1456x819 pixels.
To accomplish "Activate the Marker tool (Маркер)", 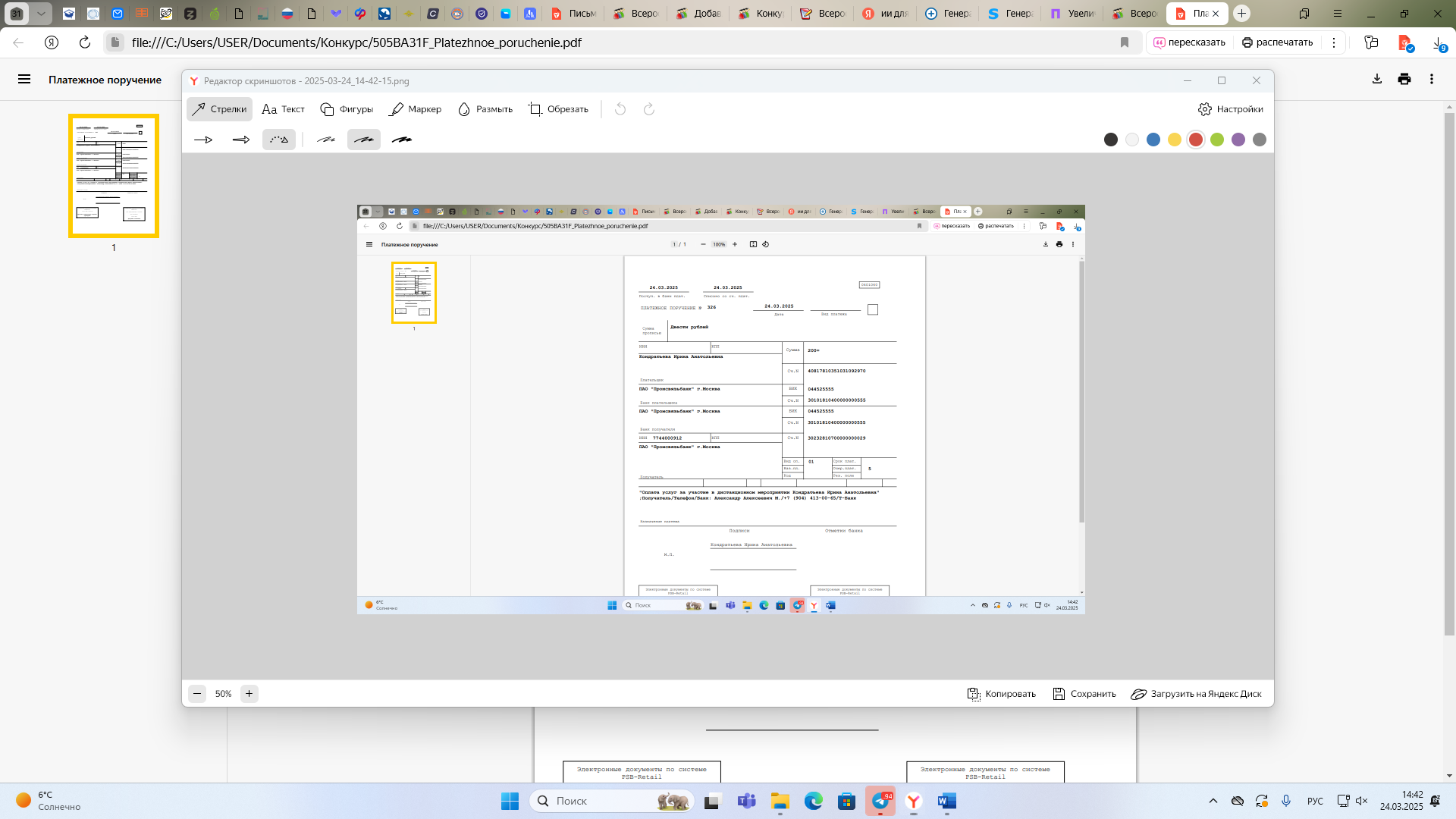I will 416,109.
